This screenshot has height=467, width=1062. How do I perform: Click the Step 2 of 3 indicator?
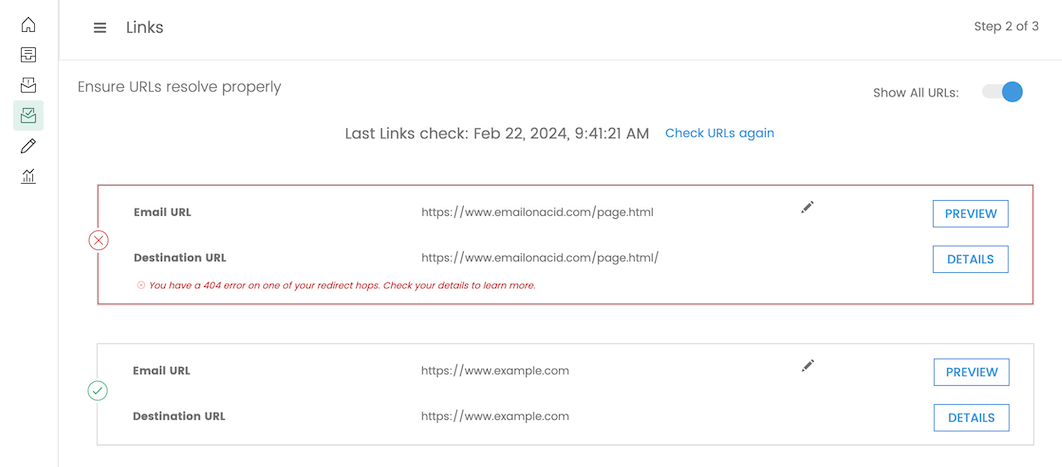(x=1006, y=27)
